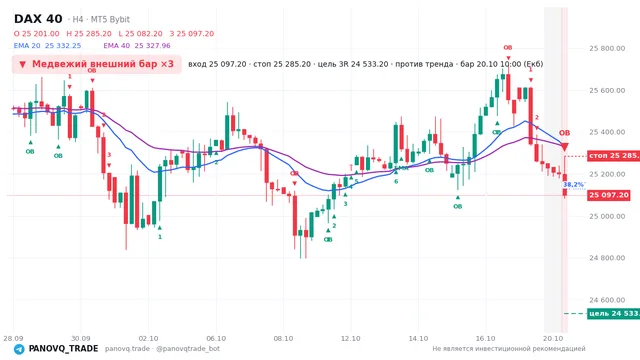Click the 25 800.00 price axis label
The height and width of the screenshot is (360, 640).
click(x=607, y=49)
